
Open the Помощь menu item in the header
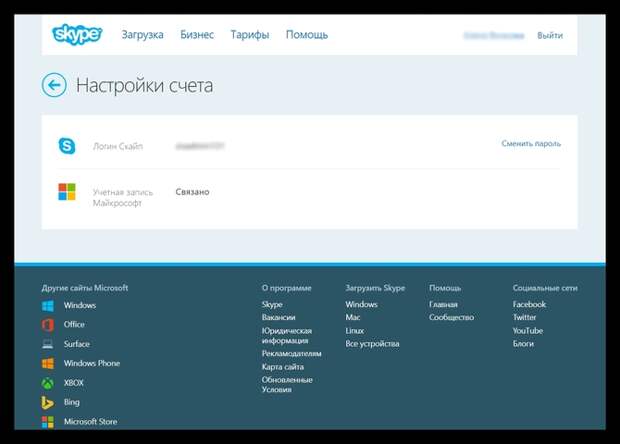point(307,35)
